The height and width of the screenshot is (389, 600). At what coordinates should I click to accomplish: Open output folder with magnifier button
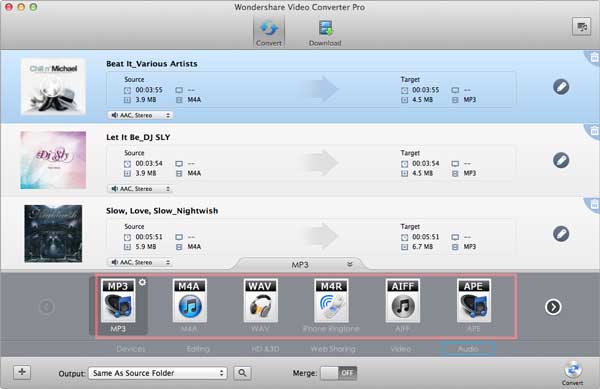[x=242, y=373]
